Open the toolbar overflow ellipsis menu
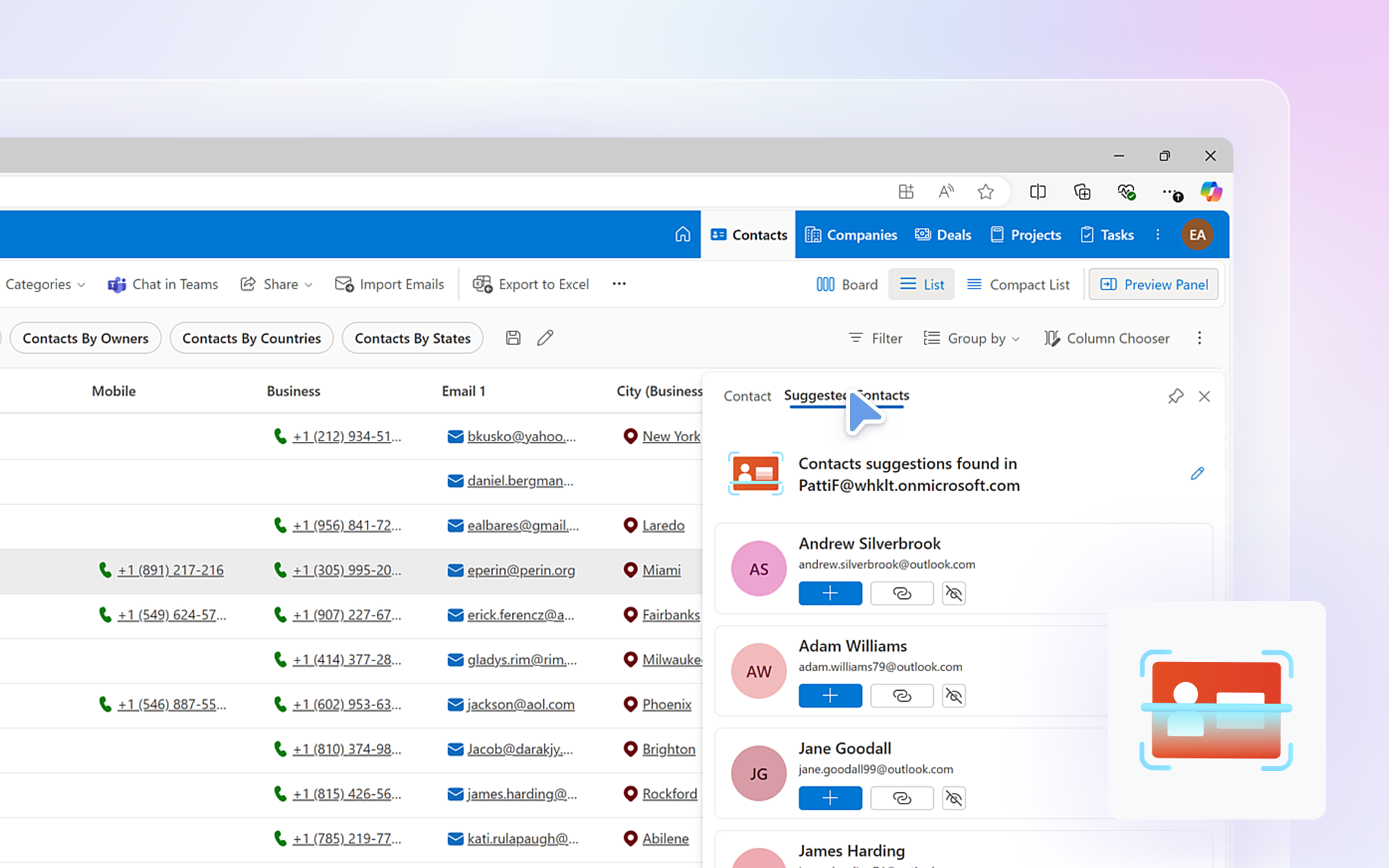 (x=619, y=284)
